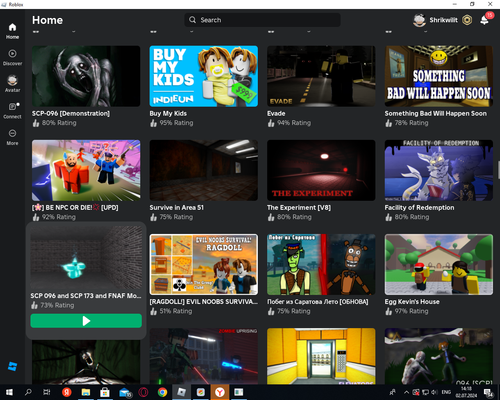Click the 97% Rating under Egg Kevin's House
The height and width of the screenshot is (400, 500).
[x=411, y=311]
